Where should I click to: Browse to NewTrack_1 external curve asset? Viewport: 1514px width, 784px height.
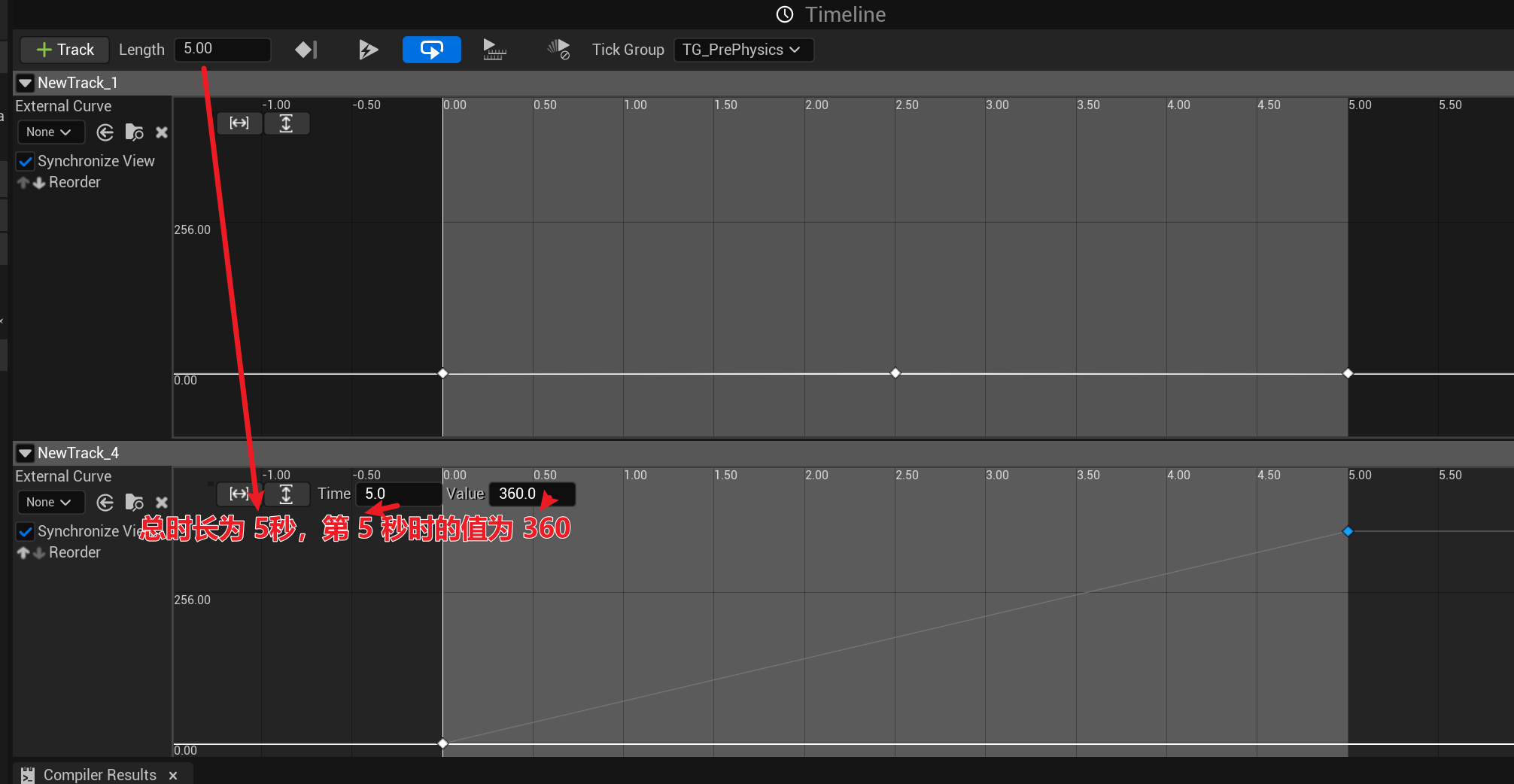tap(134, 132)
